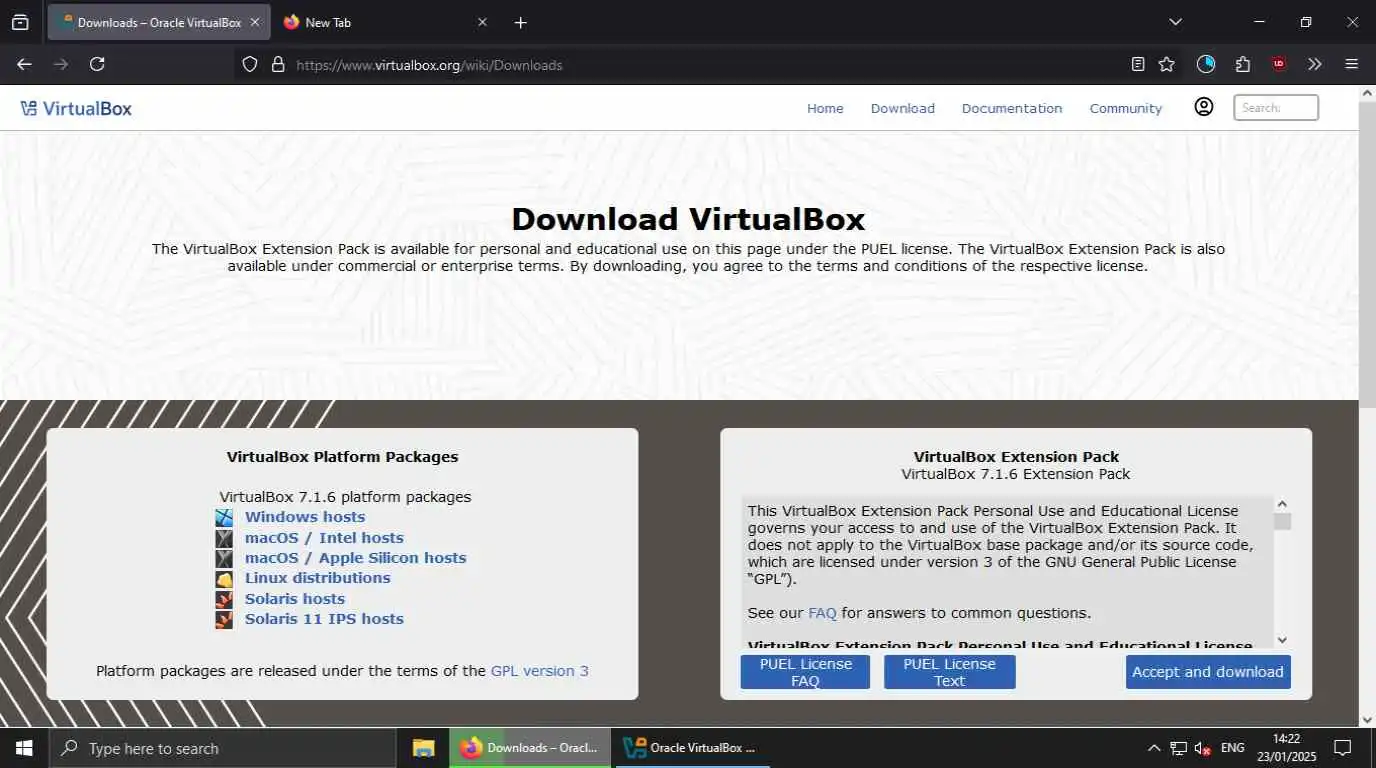Open the circular pie-chart toolbar icon

click(x=1206, y=64)
